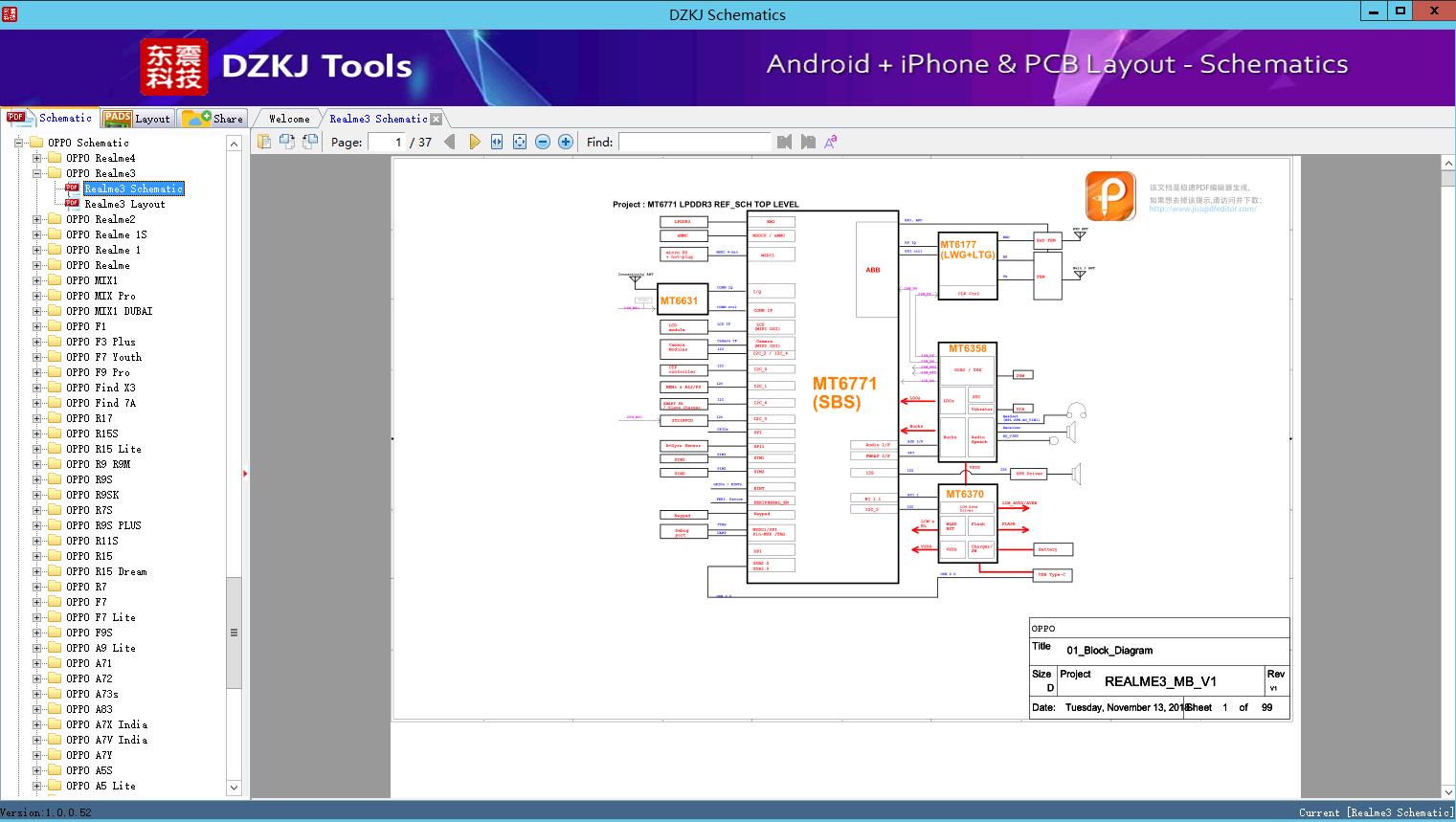
Task: Click the folder icon of OPPO Schematic
Action: (37, 143)
